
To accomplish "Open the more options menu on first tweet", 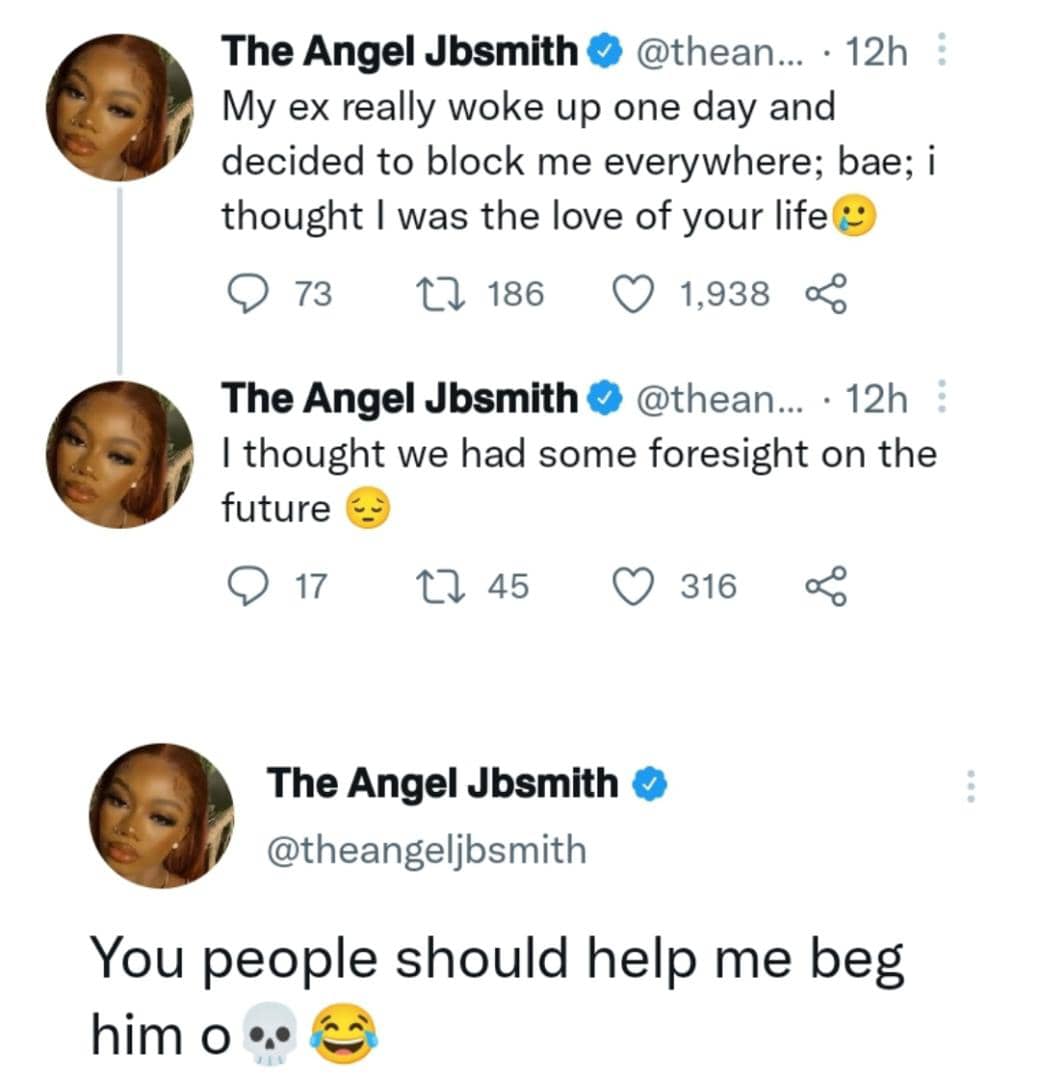I will [x=938, y=52].
